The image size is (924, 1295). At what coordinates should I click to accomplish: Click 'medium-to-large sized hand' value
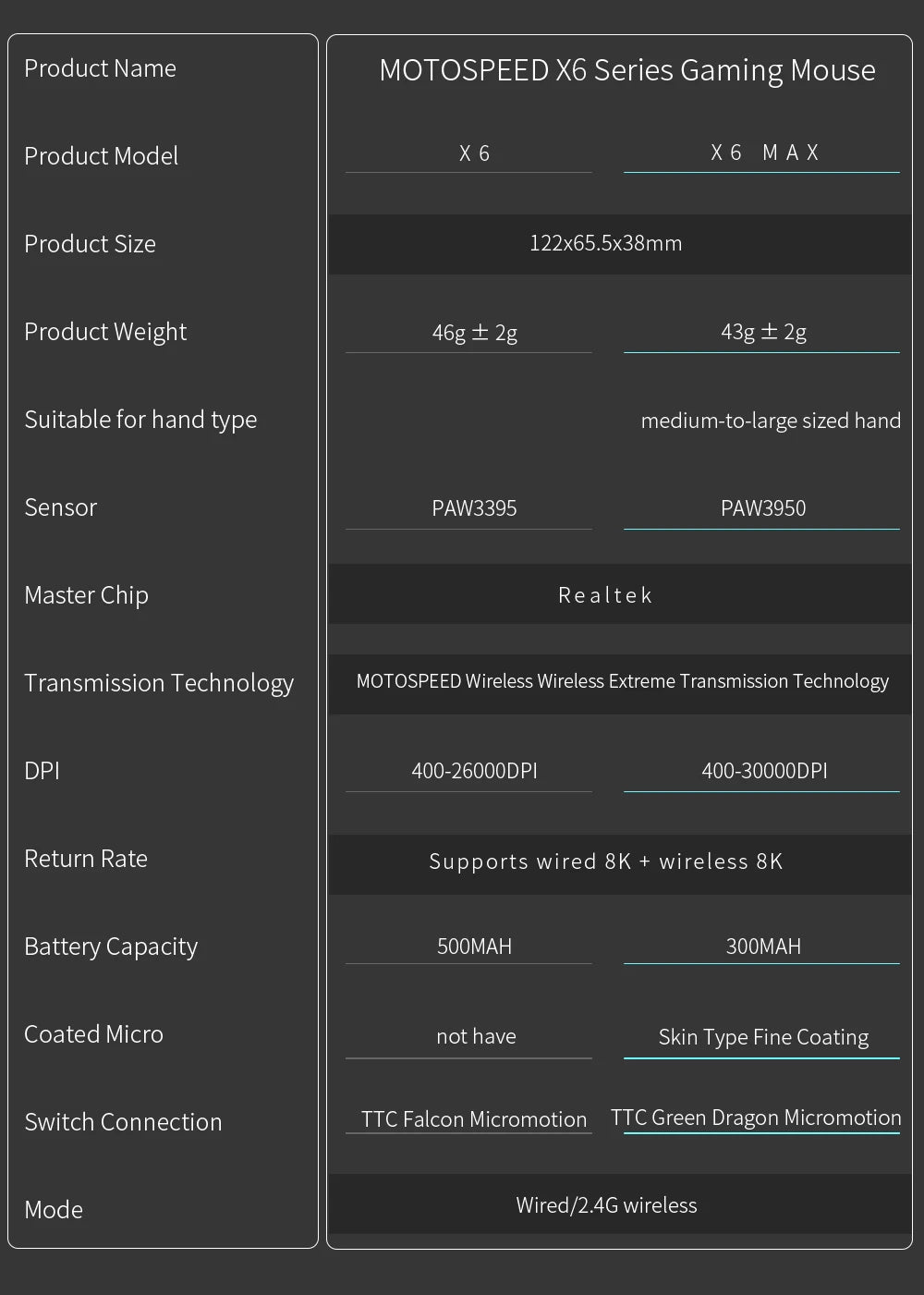tap(771, 421)
